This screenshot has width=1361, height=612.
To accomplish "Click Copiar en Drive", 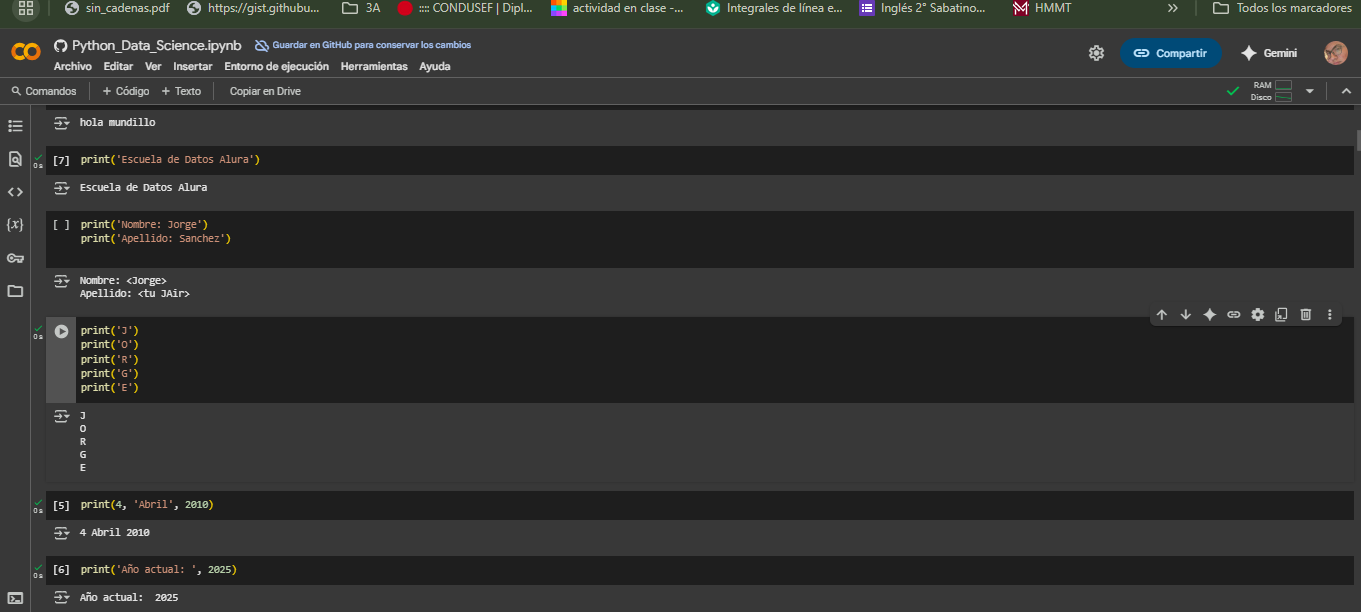I will pyautogui.click(x=265, y=91).
